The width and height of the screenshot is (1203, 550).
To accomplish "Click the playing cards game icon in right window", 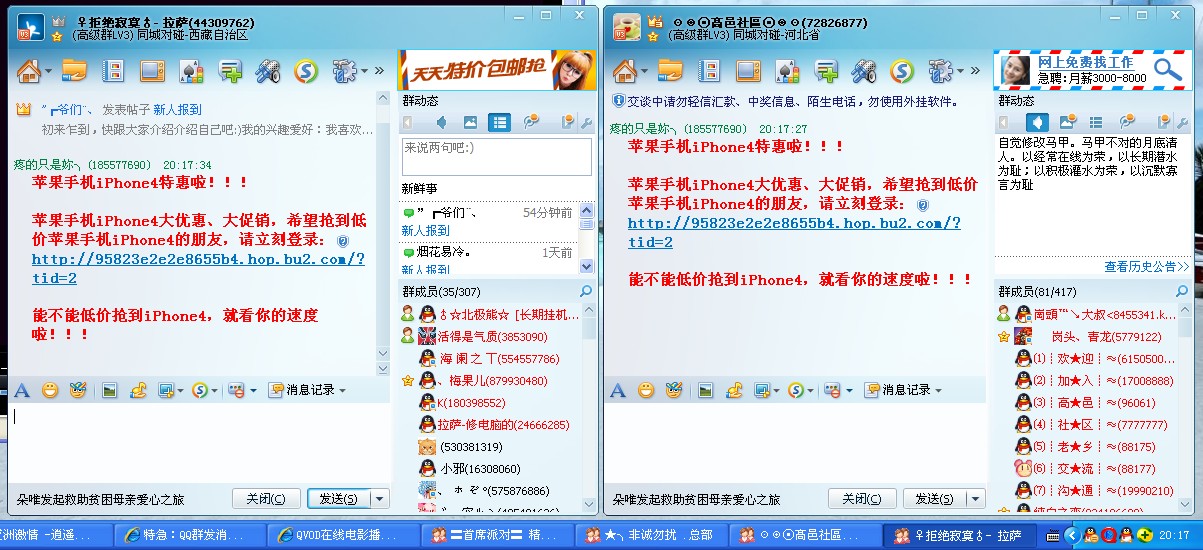I will pos(788,71).
